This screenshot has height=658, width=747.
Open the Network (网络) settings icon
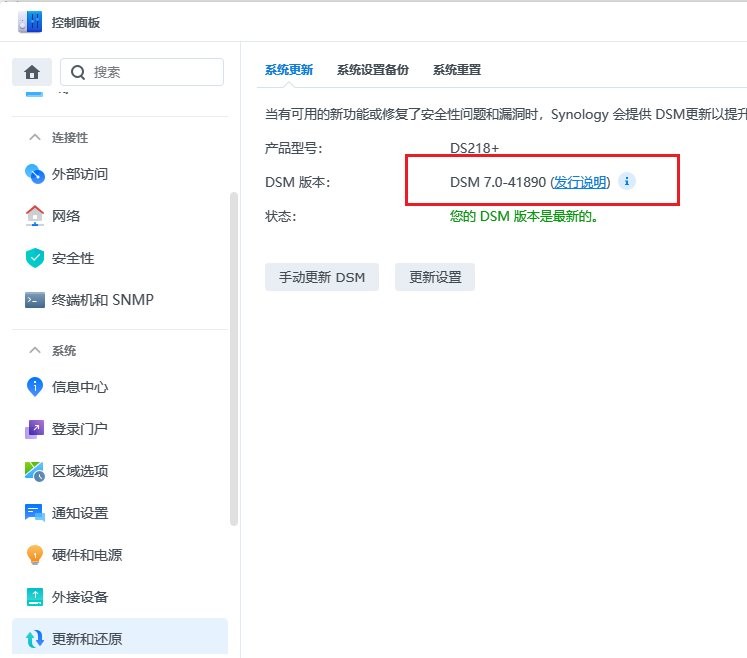point(35,216)
